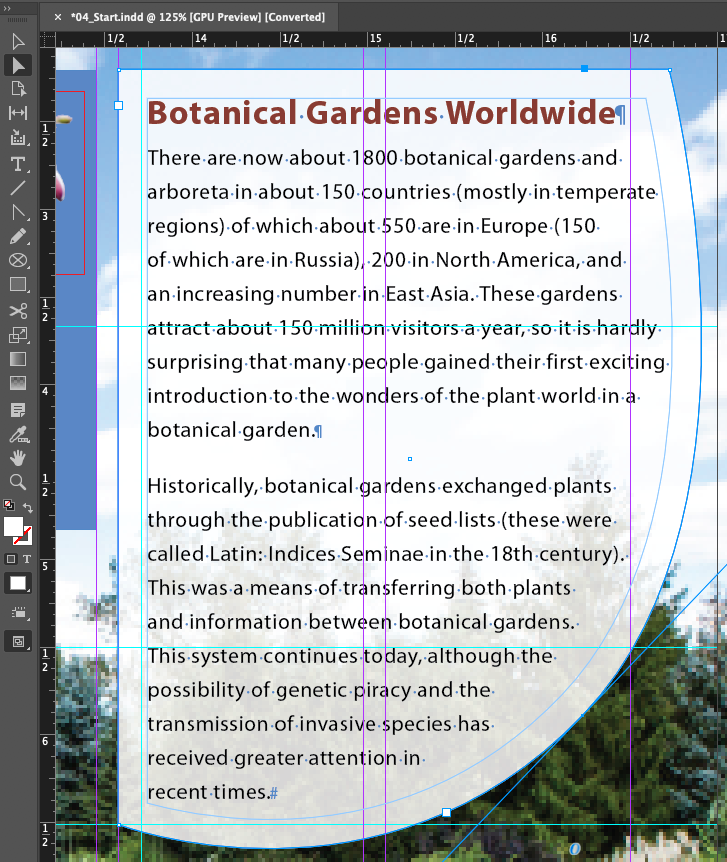727x862 pixels.
Task: Select the Hand tool
Action: click(18, 458)
